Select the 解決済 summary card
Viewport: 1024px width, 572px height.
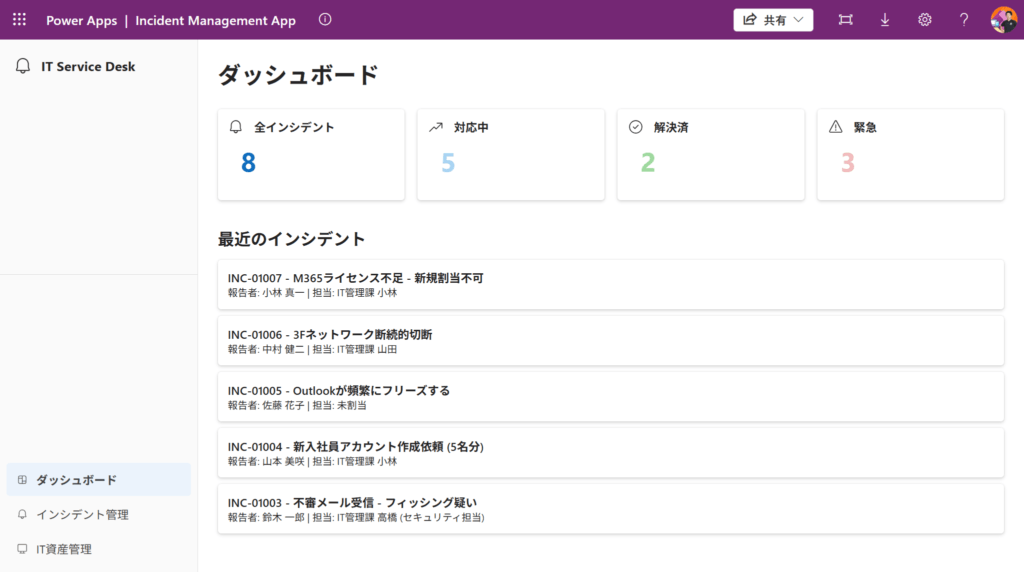tap(710, 155)
